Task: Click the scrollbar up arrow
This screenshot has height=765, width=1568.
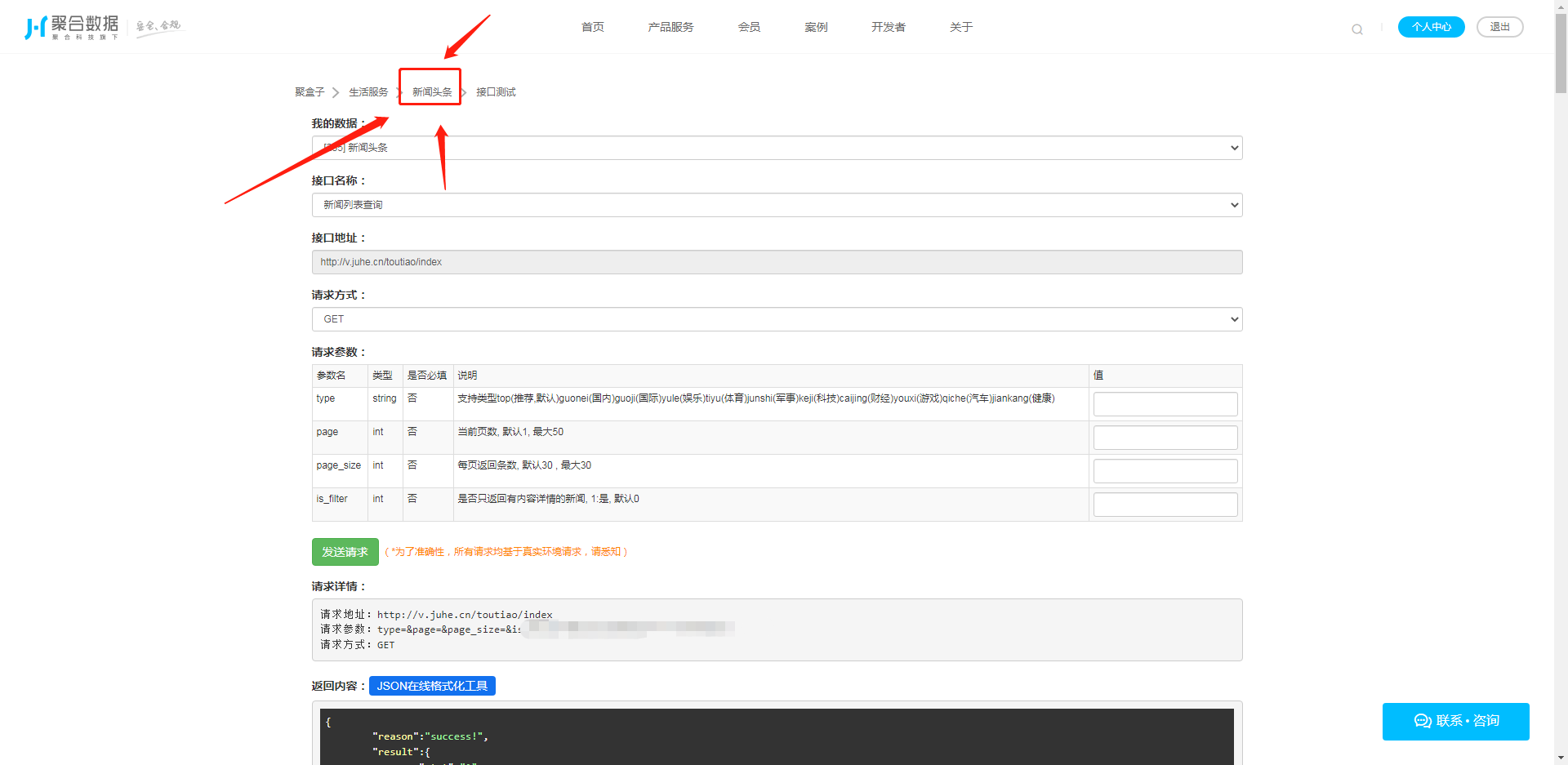Action: pyautogui.click(x=1561, y=6)
